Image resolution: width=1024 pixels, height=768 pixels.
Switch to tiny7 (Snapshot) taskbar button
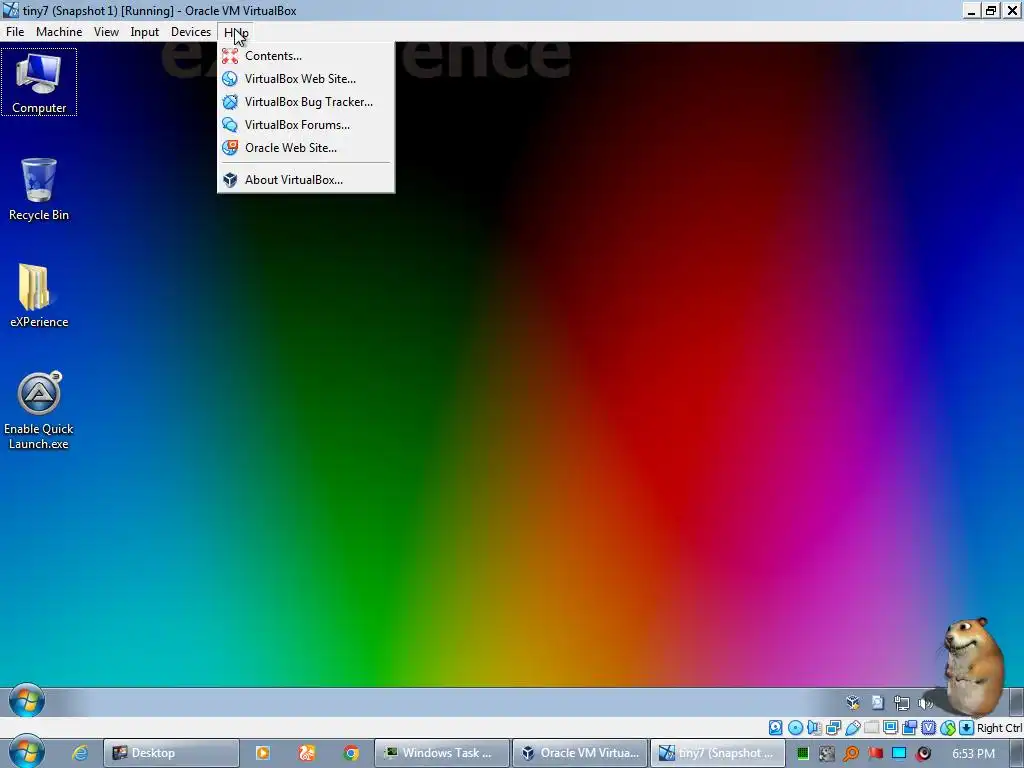[x=718, y=753]
